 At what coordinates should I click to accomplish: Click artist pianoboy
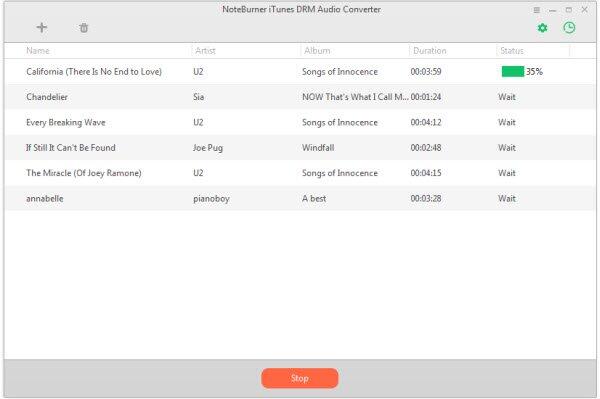click(x=211, y=199)
